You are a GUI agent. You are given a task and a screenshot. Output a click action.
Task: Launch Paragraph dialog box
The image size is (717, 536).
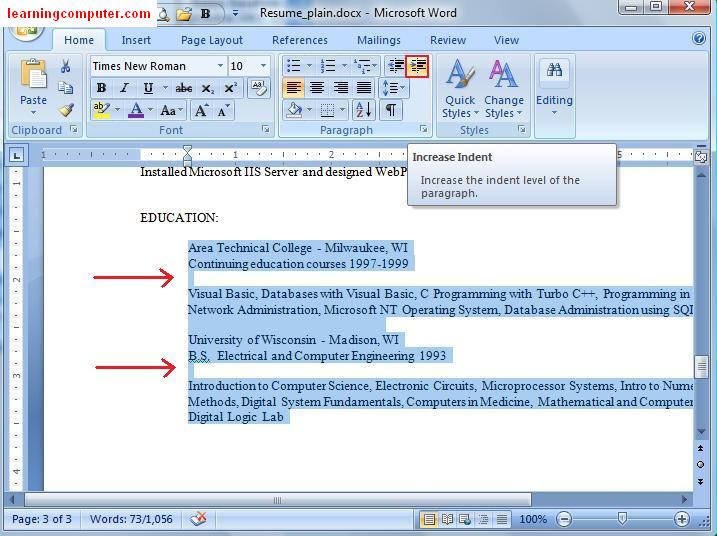(424, 130)
